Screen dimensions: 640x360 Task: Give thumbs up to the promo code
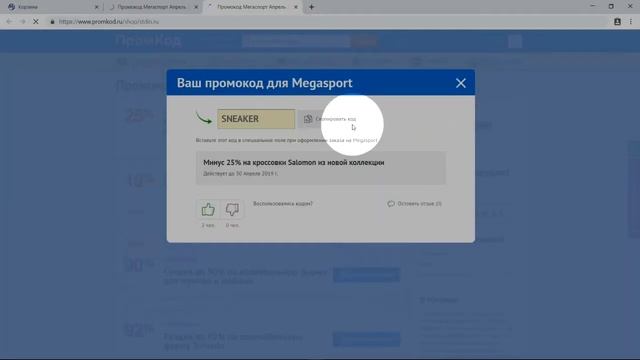point(208,209)
